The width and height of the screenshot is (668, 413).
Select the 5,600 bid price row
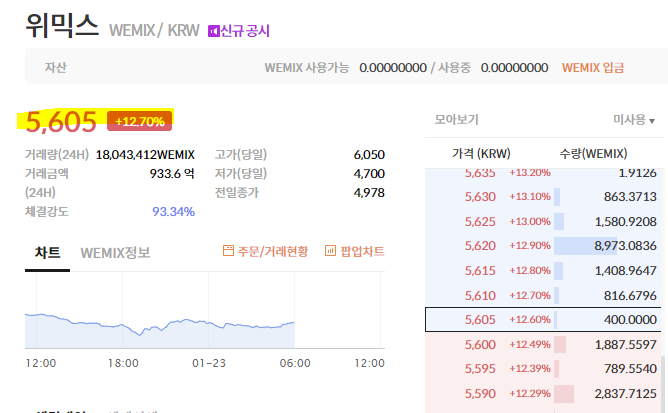pos(543,344)
